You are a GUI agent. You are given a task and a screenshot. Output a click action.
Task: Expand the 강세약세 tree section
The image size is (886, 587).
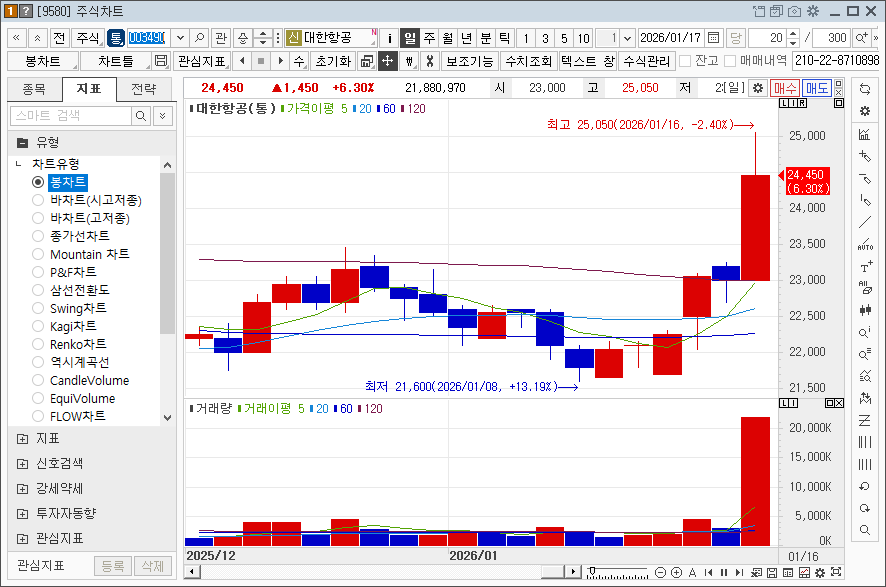(22, 489)
